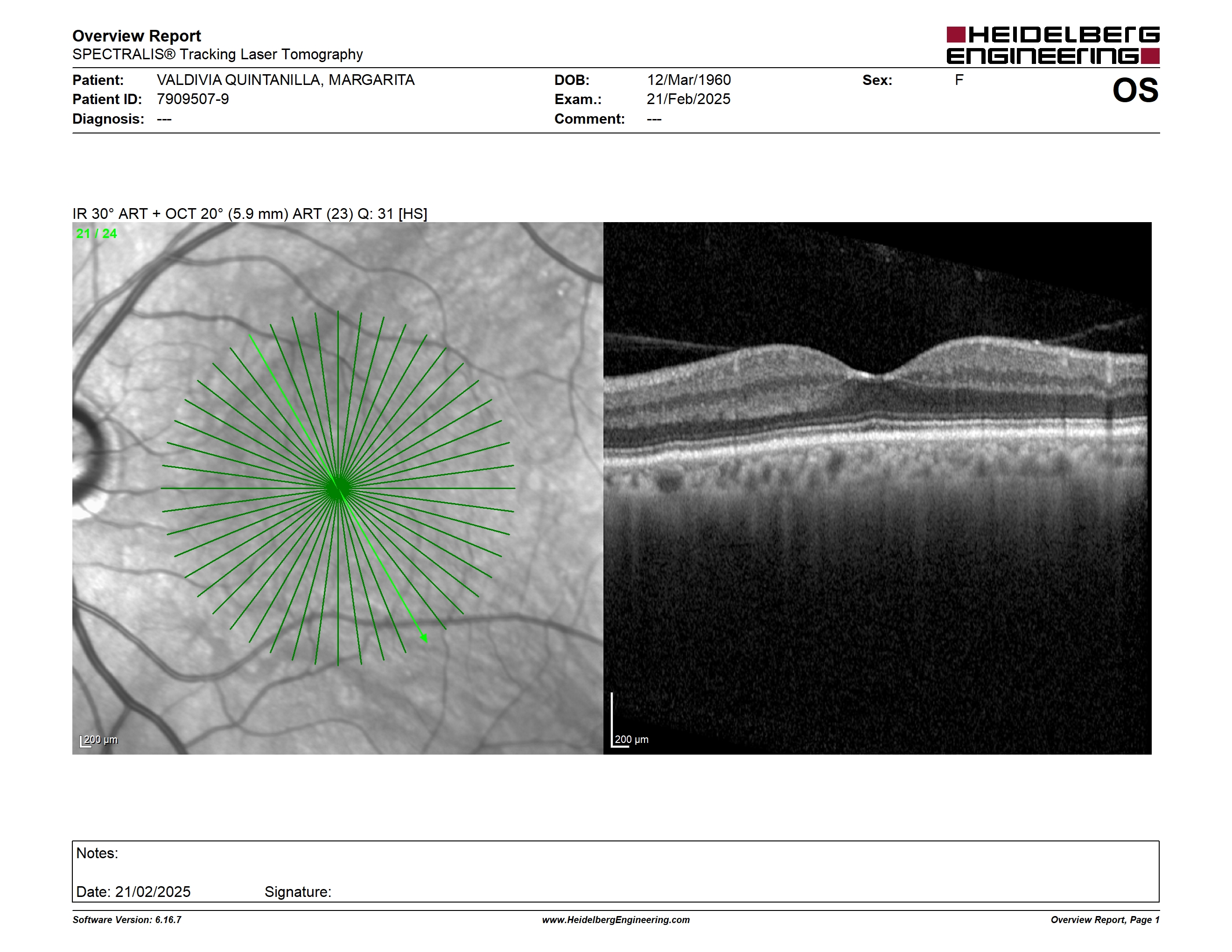The image size is (1232, 952).
Task: Click the 'DOB:' label
Action: click(x=572, y=80)
